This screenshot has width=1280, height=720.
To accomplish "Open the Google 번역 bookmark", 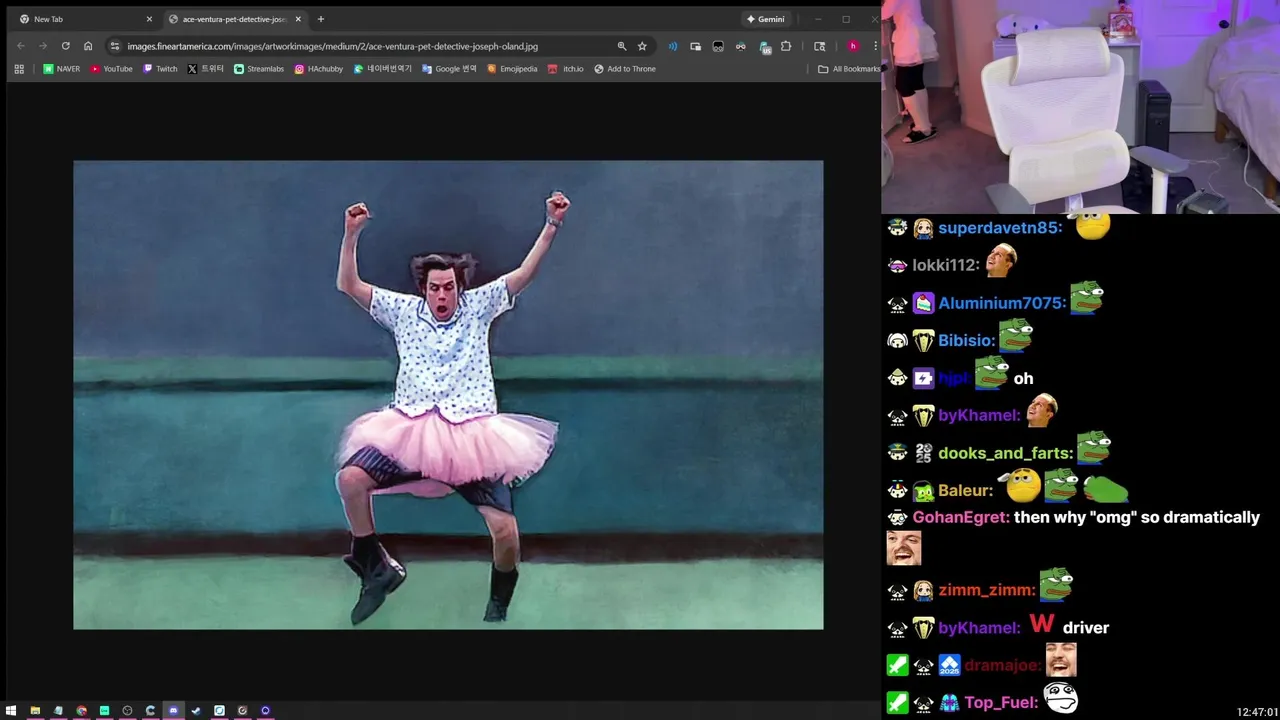I will pos(449,69).
